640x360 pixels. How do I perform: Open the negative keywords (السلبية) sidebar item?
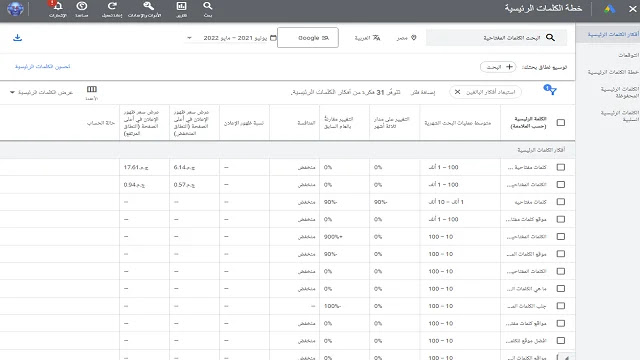pos(619,116)
